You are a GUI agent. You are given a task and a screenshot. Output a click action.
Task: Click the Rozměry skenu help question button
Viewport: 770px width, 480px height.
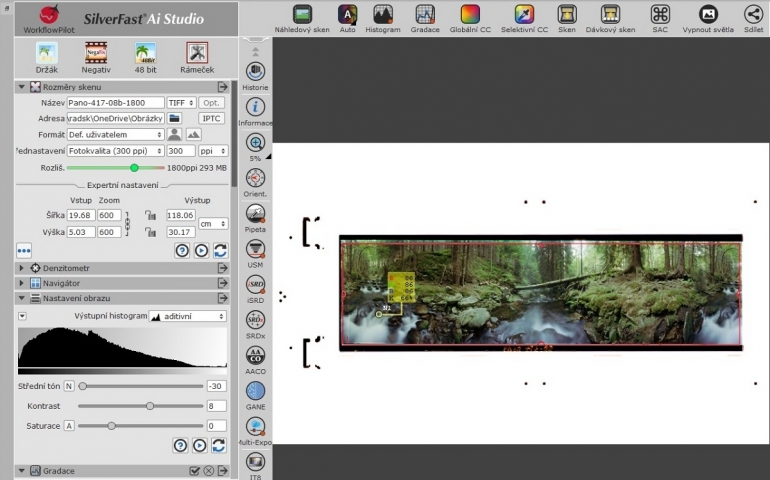[182, 251]
